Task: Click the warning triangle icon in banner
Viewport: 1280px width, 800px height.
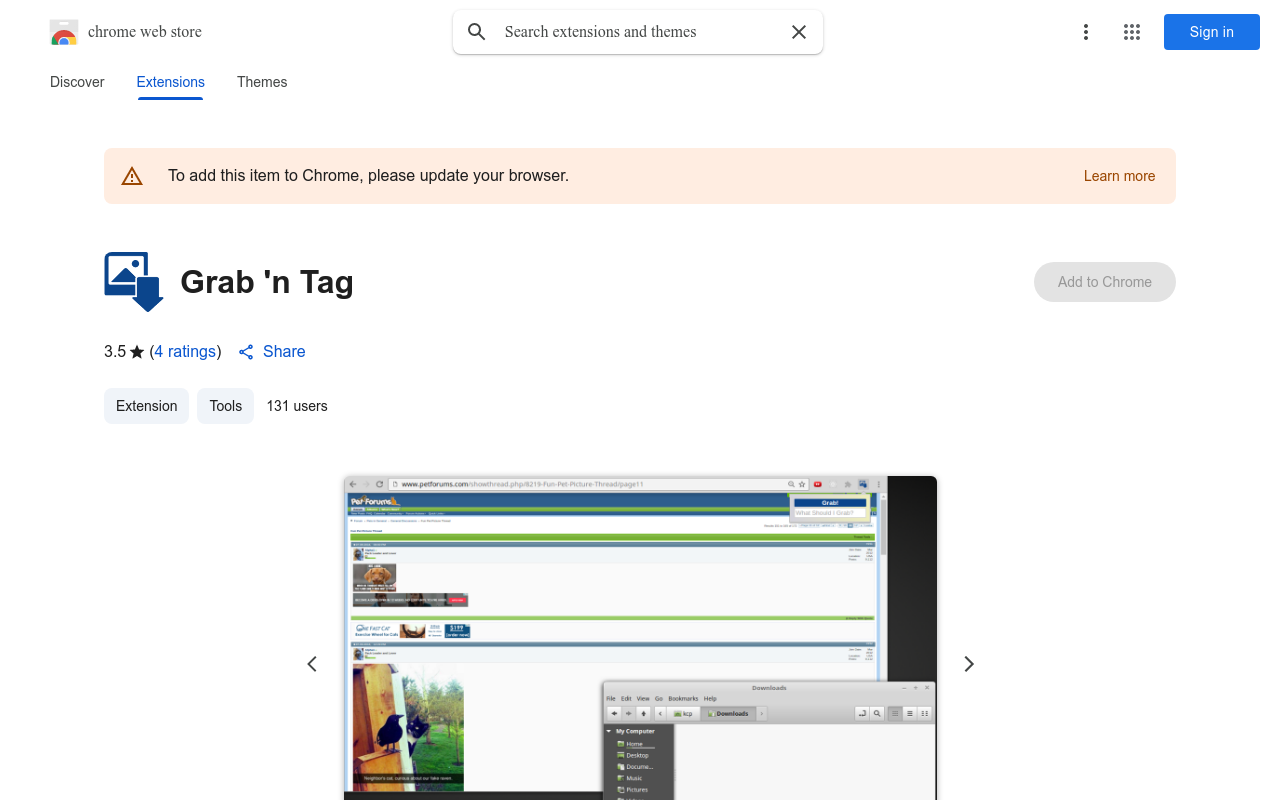Action: (132, 176)
